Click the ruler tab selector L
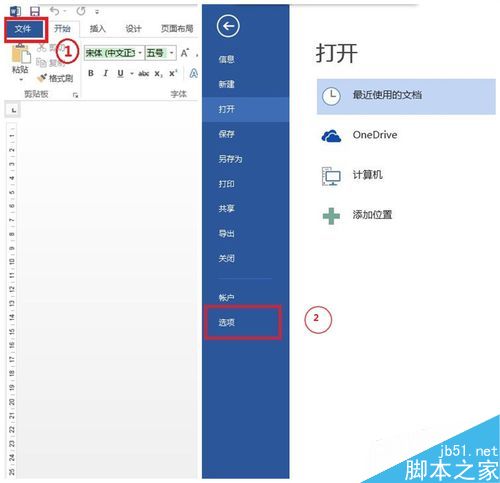Viewport: 500px width, 483px height. 13,110
